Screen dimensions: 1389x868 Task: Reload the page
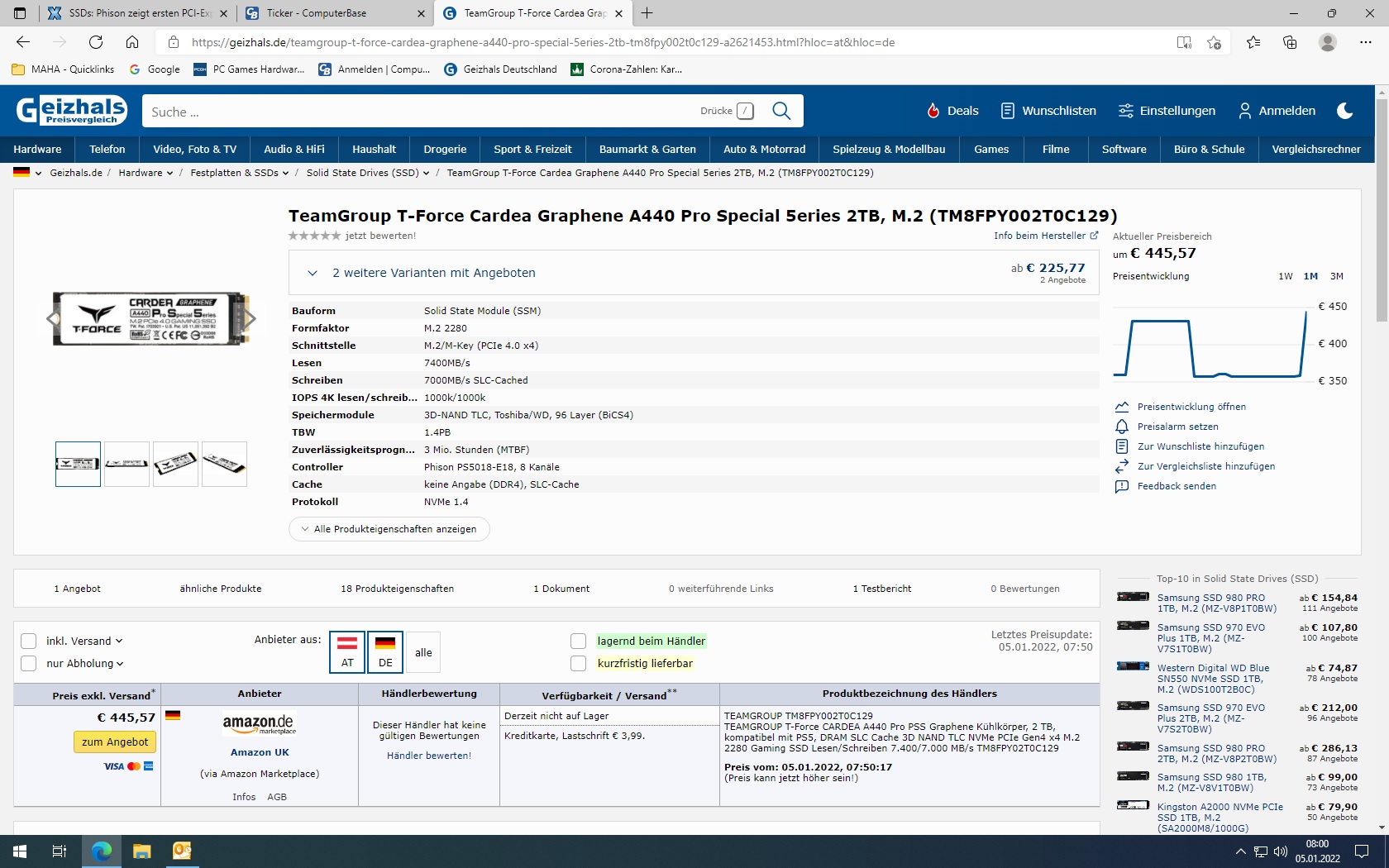point(96,42)
